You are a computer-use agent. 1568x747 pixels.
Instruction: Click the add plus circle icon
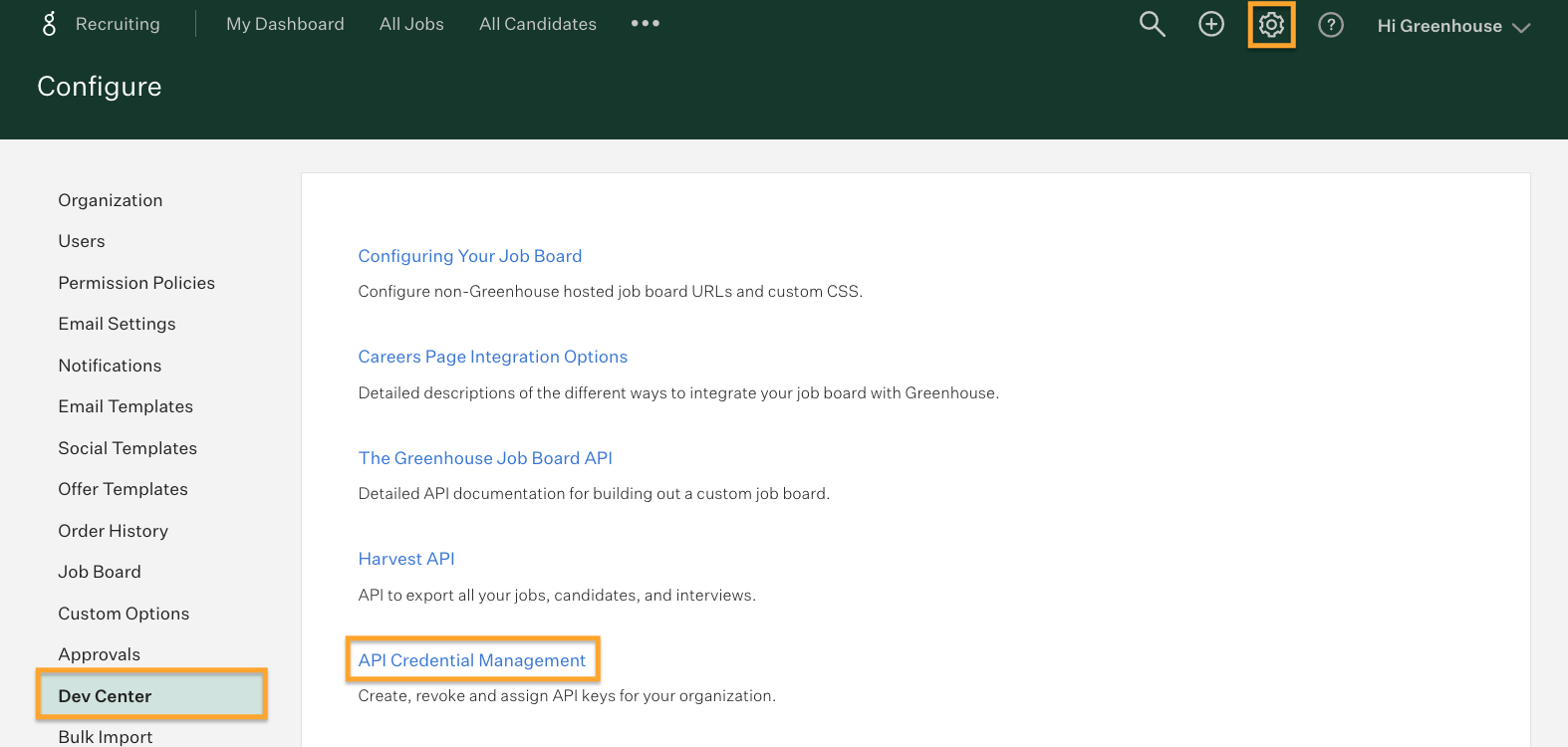[x=1211, y=24]
